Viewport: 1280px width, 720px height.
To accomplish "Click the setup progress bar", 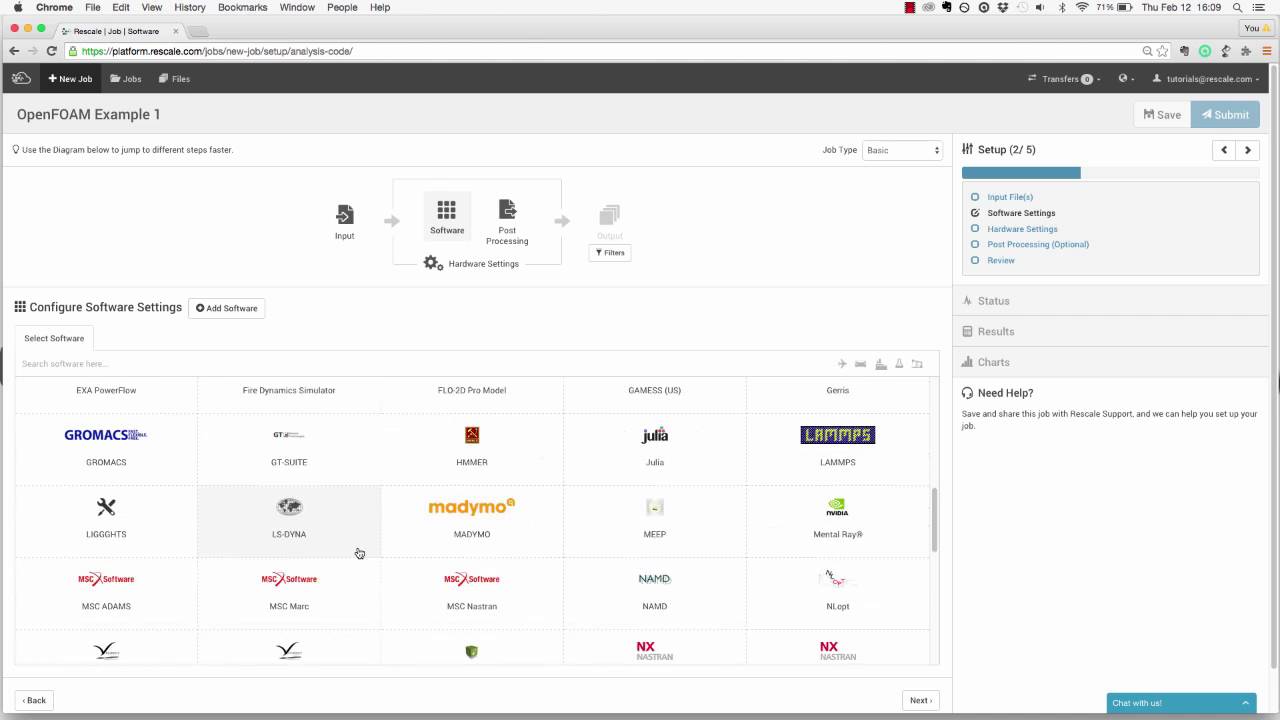I will pyautogui.click(x=1110, y=173).
